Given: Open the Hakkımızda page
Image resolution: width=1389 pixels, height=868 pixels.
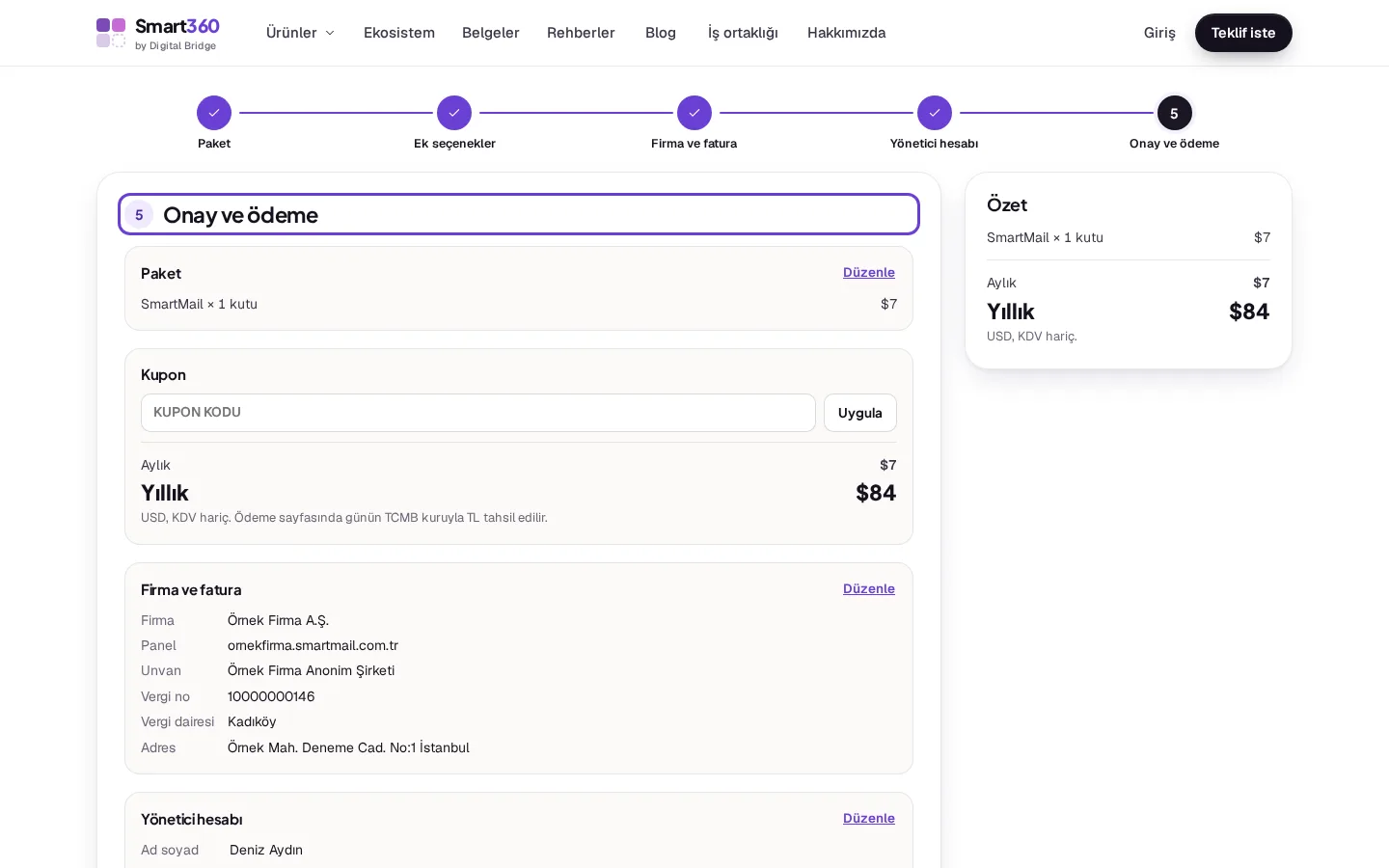Looking at the screenshot, I should (847, 33).
